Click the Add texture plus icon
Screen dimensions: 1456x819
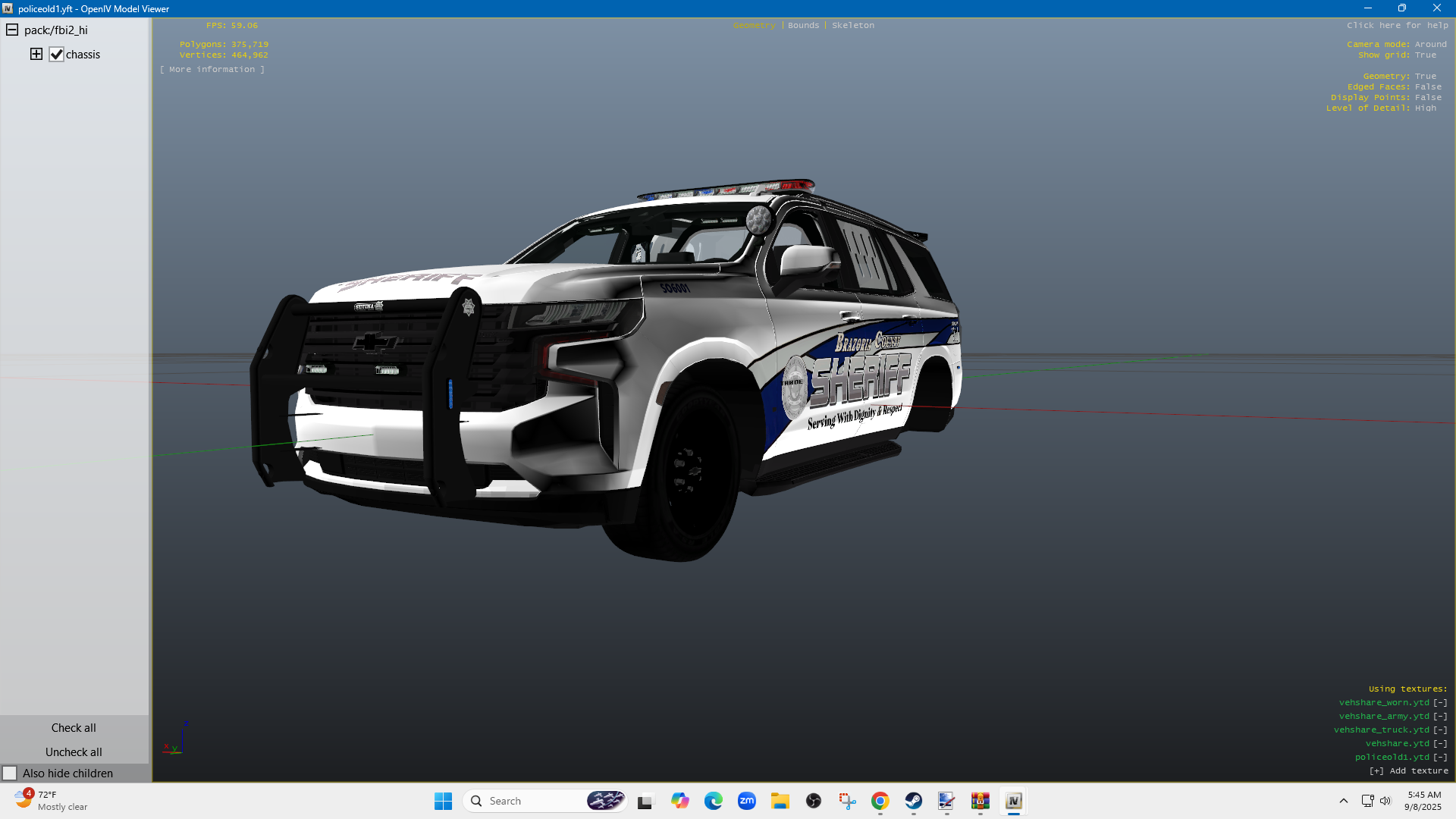coord(1376,770)
